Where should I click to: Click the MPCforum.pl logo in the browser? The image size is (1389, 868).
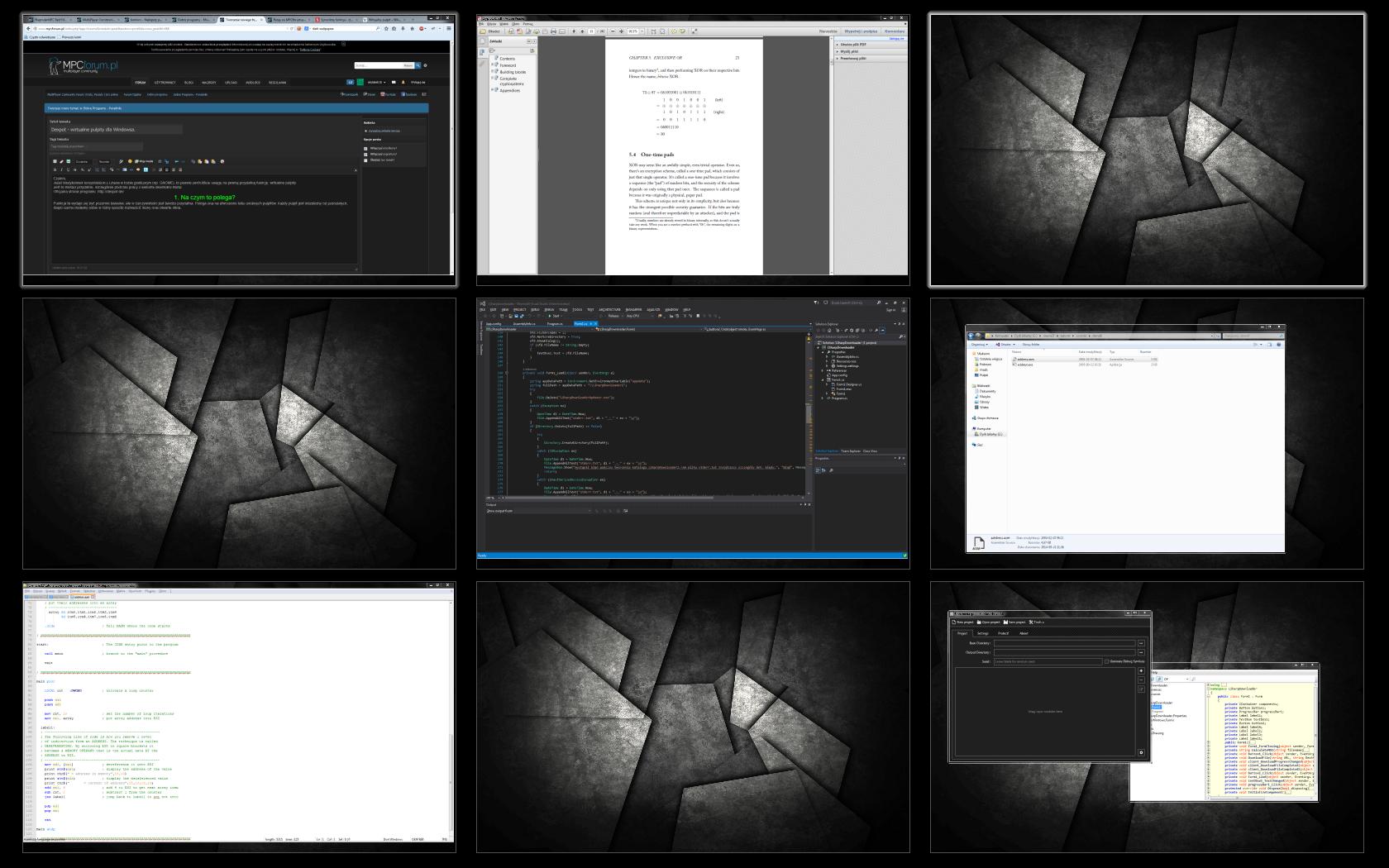tap(84, 65)
